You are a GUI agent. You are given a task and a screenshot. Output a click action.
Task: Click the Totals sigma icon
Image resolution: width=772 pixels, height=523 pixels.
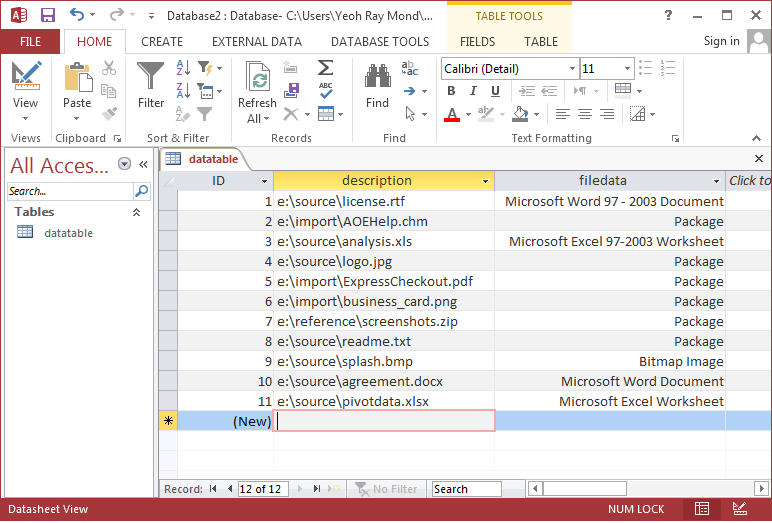pos(326,68)
